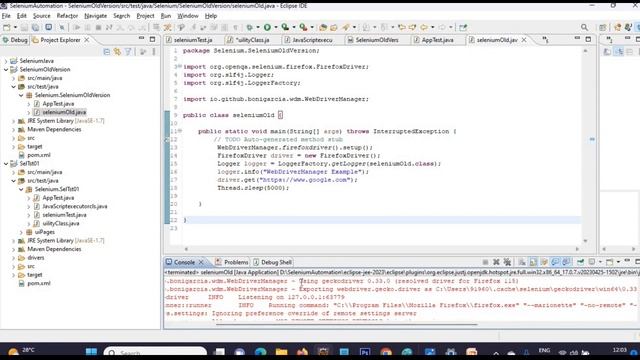Screen dimensions: 640x360
Task: Collapse the Selenium.SelTst01 package
Action: [x=21, y=189]
